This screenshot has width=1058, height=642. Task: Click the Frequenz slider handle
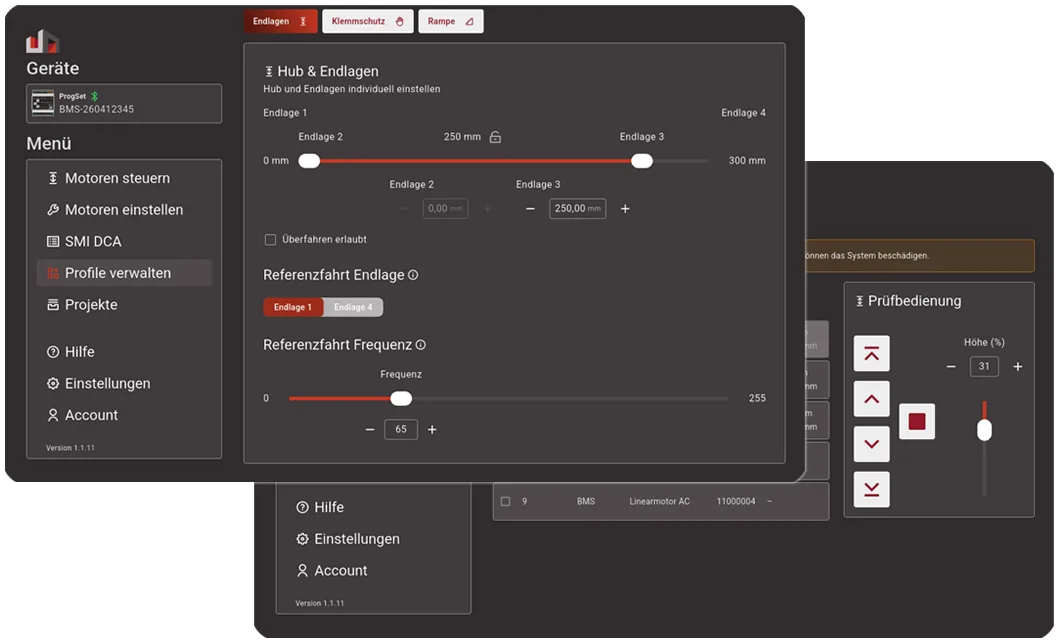click(401, 399)
